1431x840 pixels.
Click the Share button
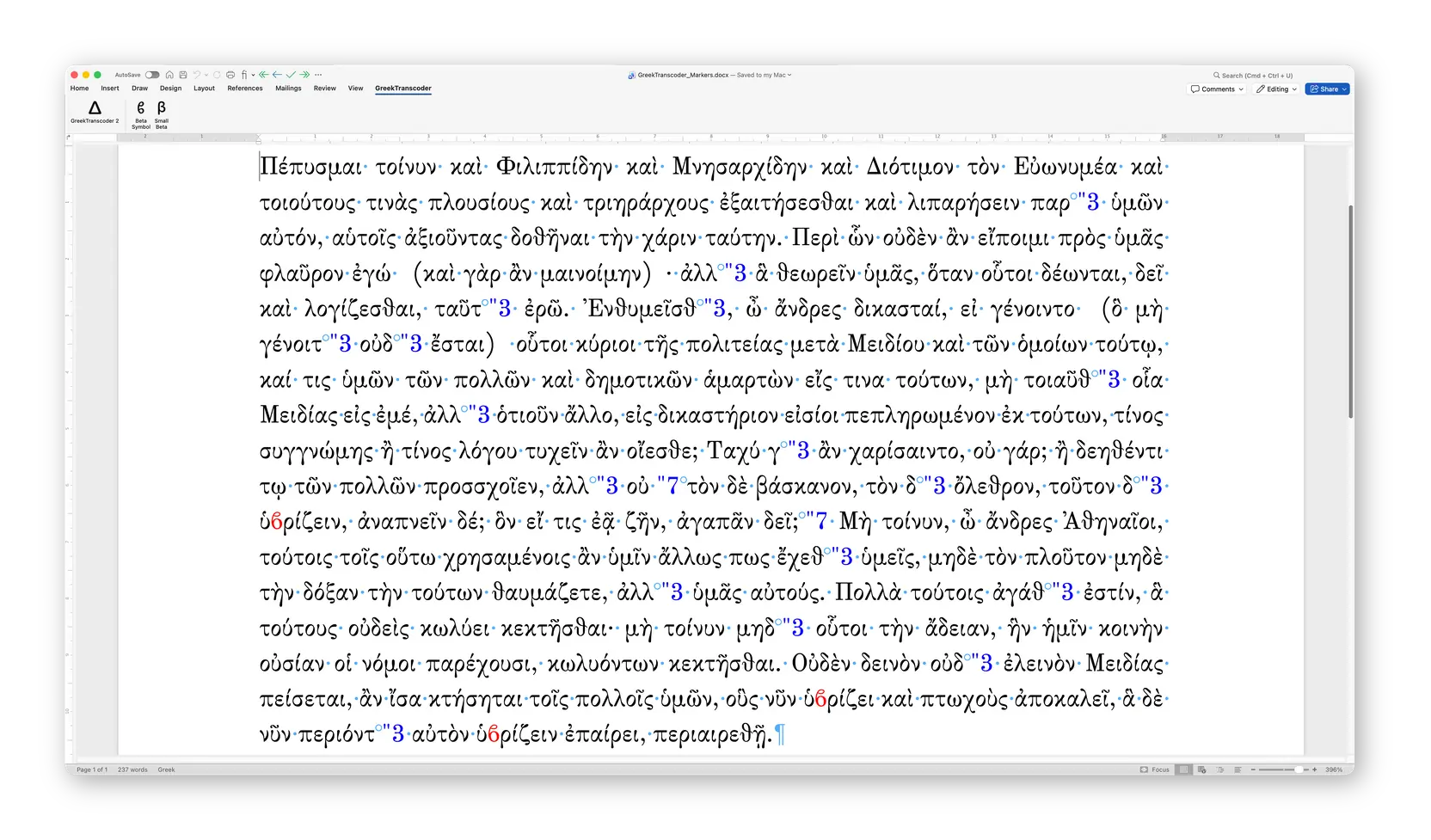1327,89
